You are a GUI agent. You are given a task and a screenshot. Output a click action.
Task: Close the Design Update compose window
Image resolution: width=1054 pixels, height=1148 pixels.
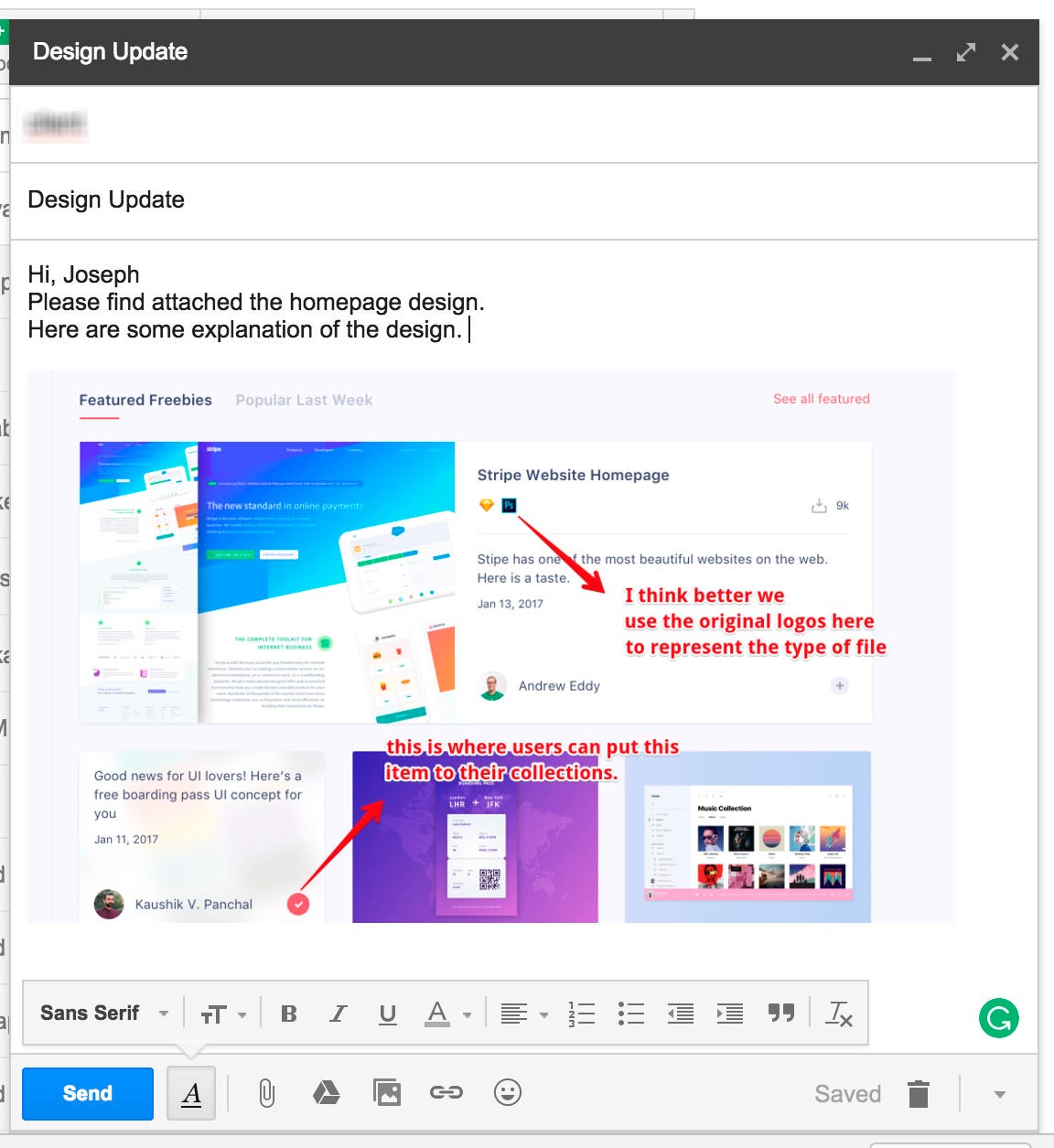pyautogui.click(x=1010, y=52)
